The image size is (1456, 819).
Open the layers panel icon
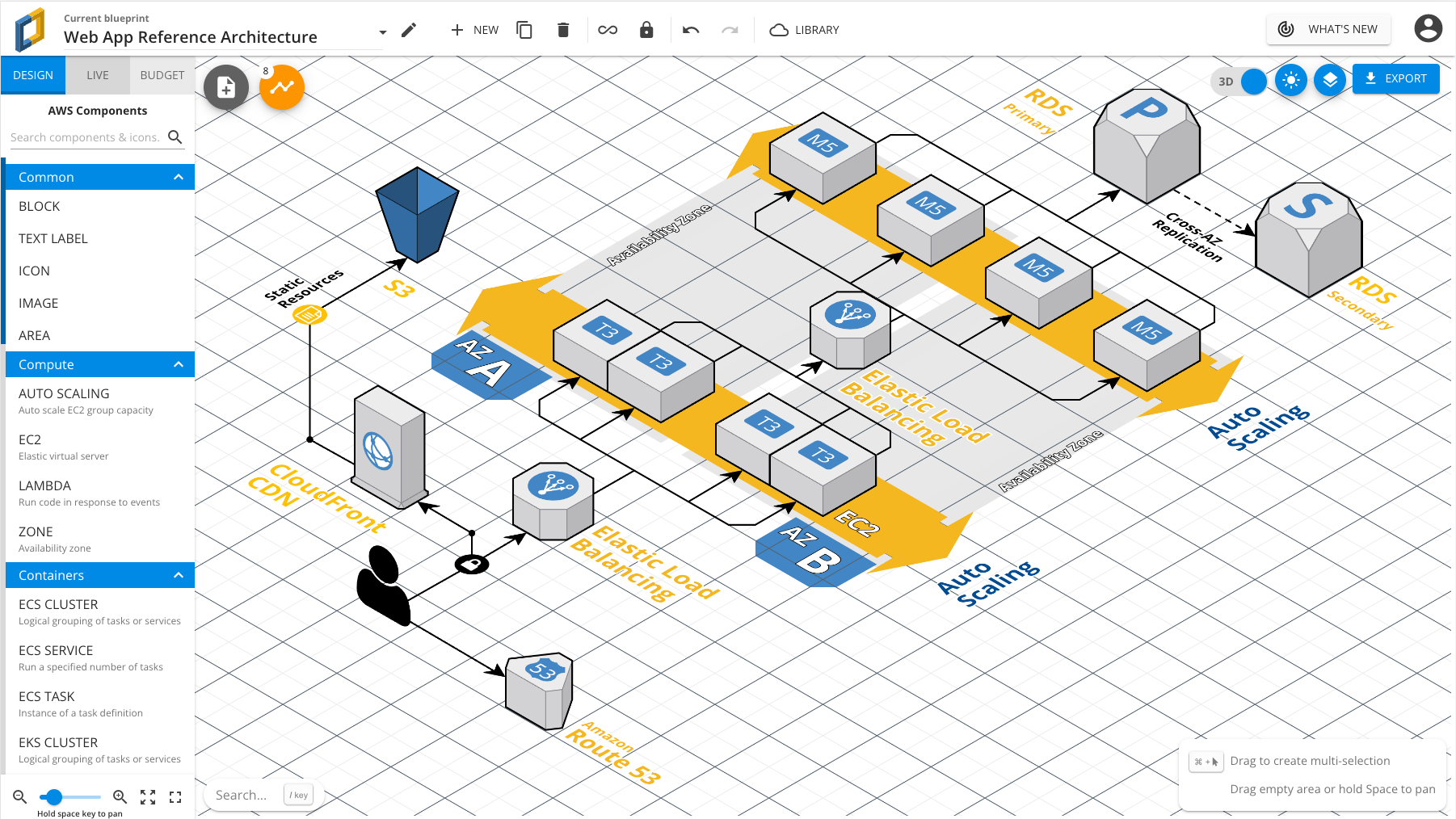[1330, 79]
